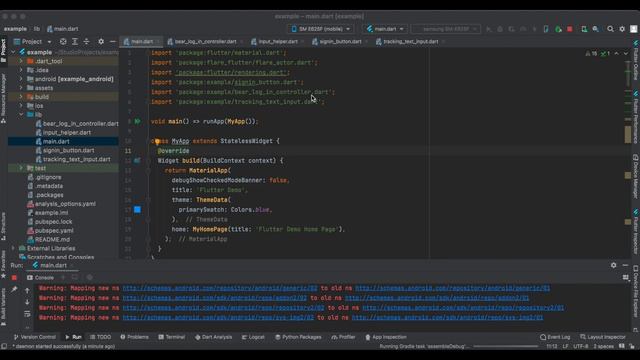Open Flutter Outline side panel
This screenshot has height=360, width=640.
[x=636, y=60]
